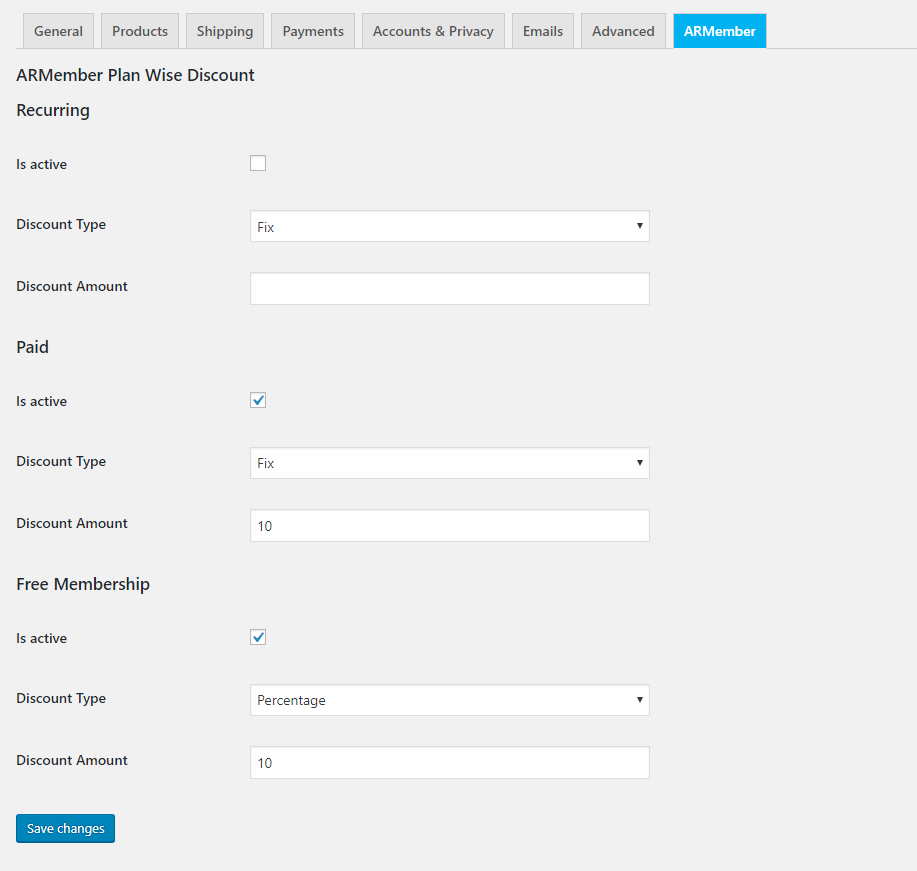The height and width of the screenshot is (871, 917).
Task: Enable the Recurring Is active checkbox
Action: [258, 163]
